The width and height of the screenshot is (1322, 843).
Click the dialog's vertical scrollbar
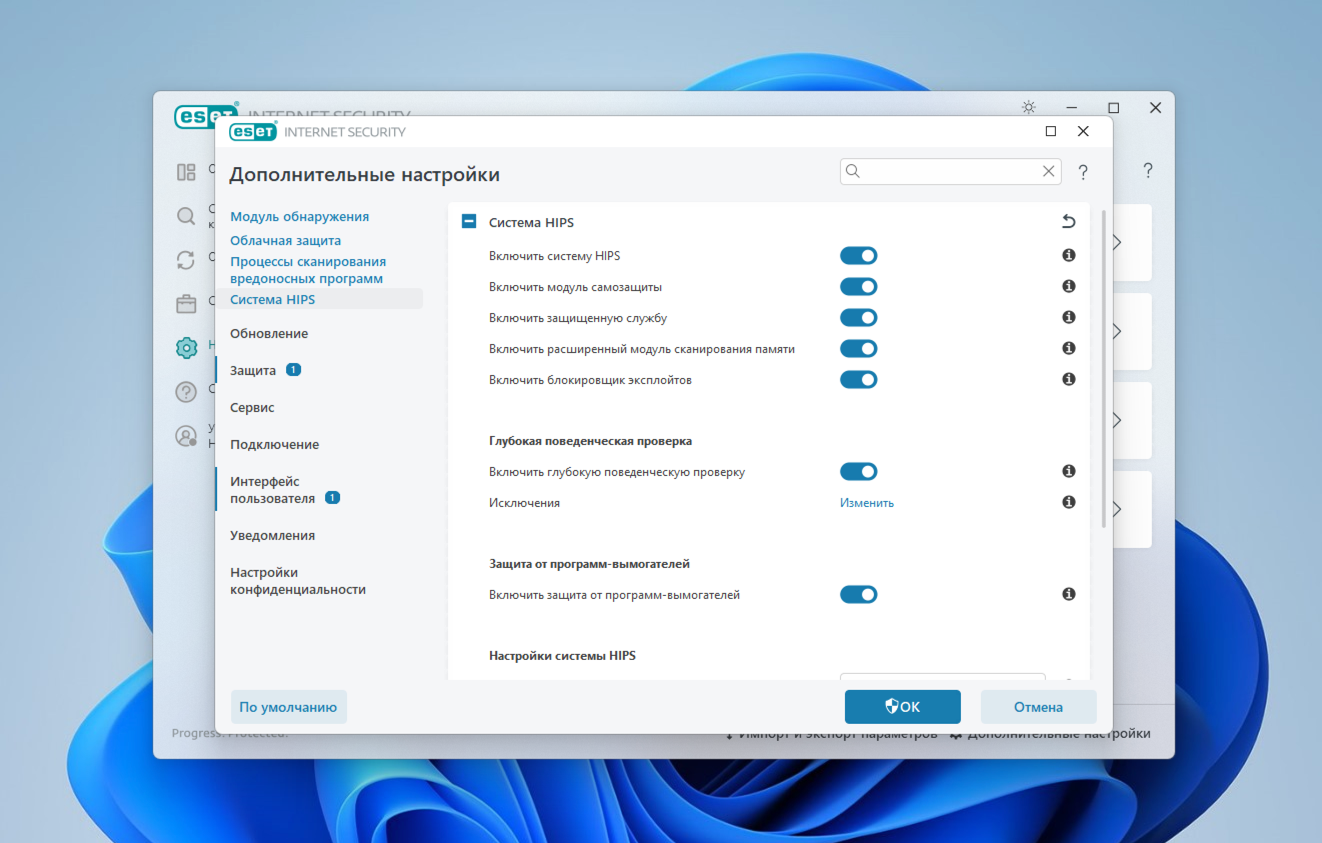[1104, 368]
